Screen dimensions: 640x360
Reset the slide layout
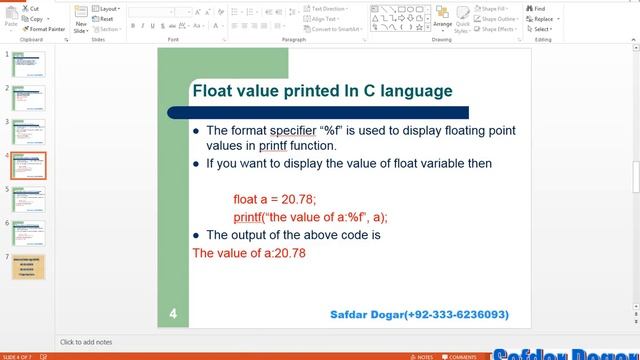(103, 19)
